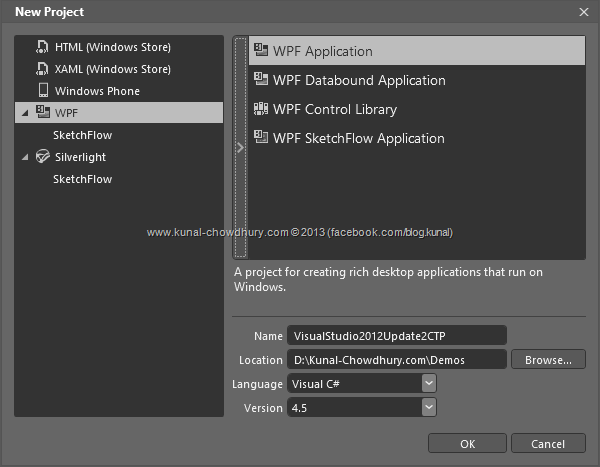This screenshot has height=467, width=600.
Task: Open the Language dropdown
Action: [x=428, y=383]
